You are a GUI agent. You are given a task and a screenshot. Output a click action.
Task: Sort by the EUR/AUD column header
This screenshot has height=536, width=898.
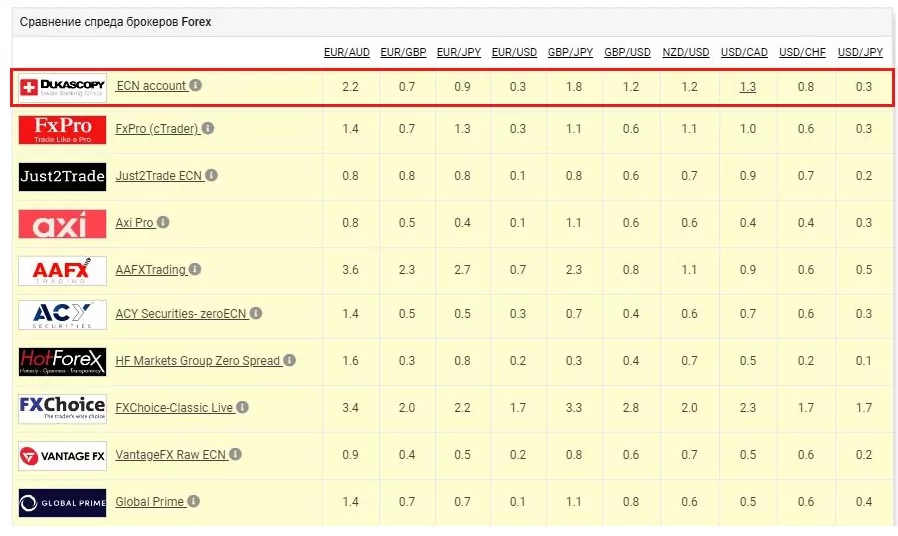(x=346, y=52)
